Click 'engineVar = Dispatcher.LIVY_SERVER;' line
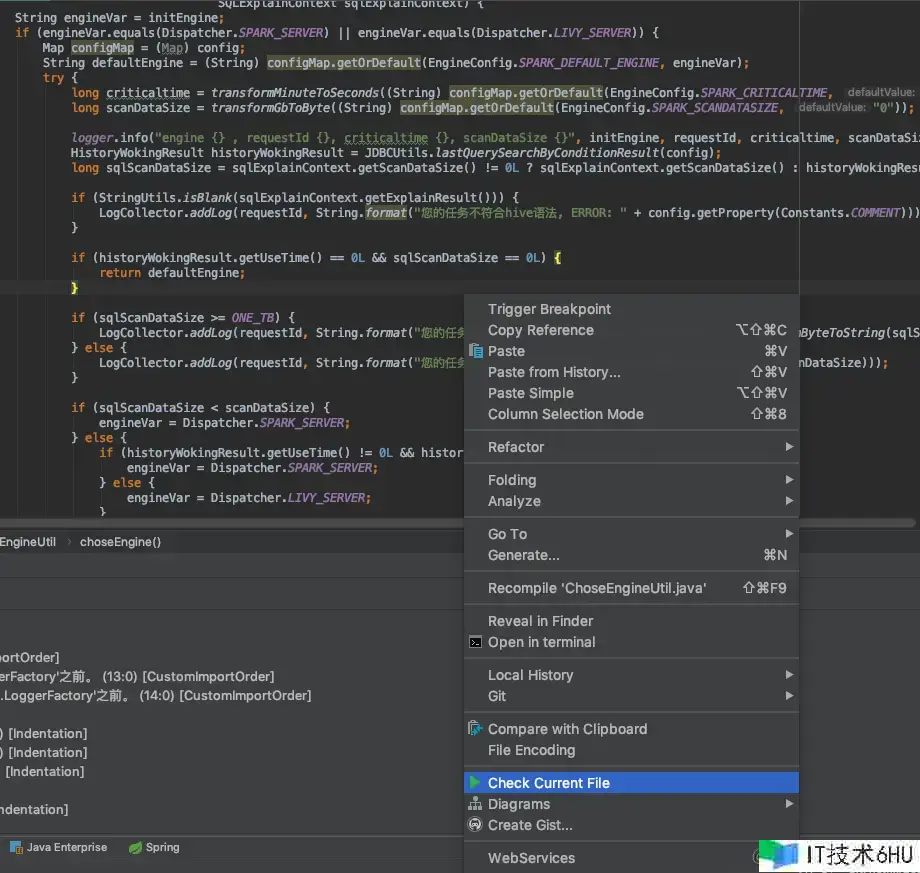Image resolution: width=920 pixels, height=873 pixels. pyautogui.click(x=249, y=498)
